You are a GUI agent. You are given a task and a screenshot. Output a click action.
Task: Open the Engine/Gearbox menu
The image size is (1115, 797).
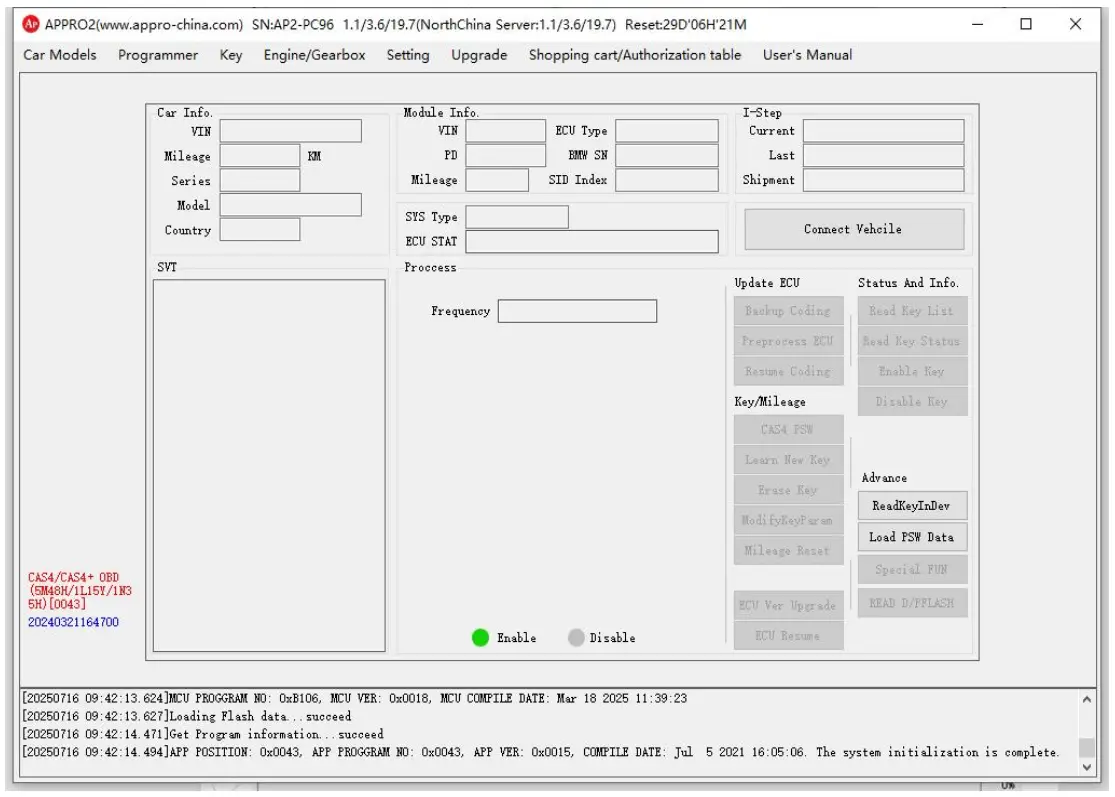[x=314, y=55]
